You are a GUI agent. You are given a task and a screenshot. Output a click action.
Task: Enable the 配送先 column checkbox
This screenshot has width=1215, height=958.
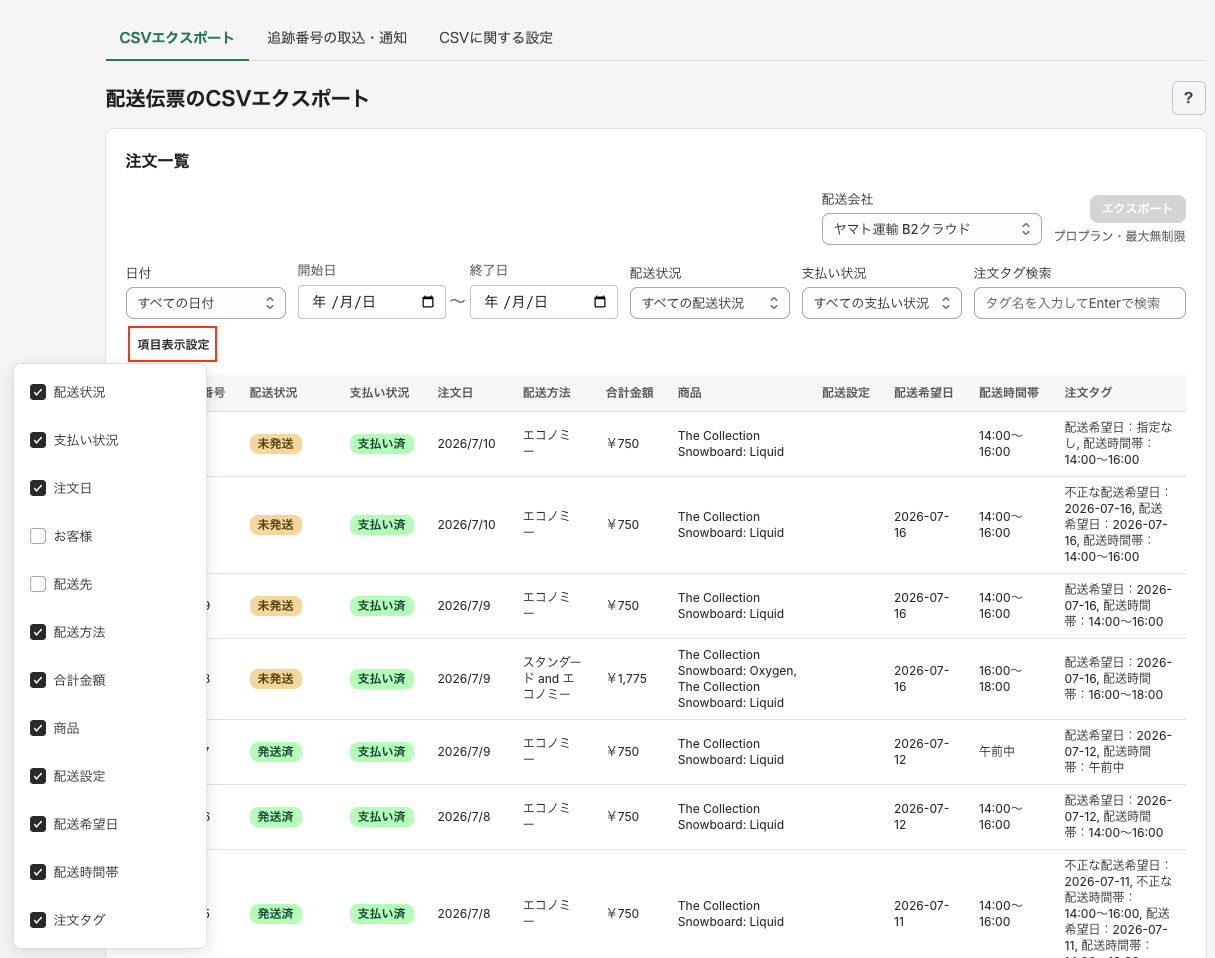38,584
